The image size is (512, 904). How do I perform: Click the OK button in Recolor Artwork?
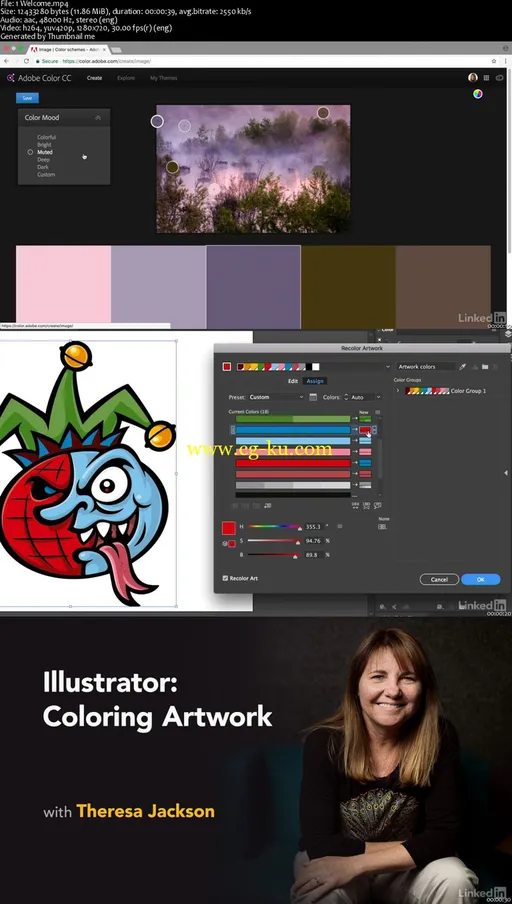480,579
